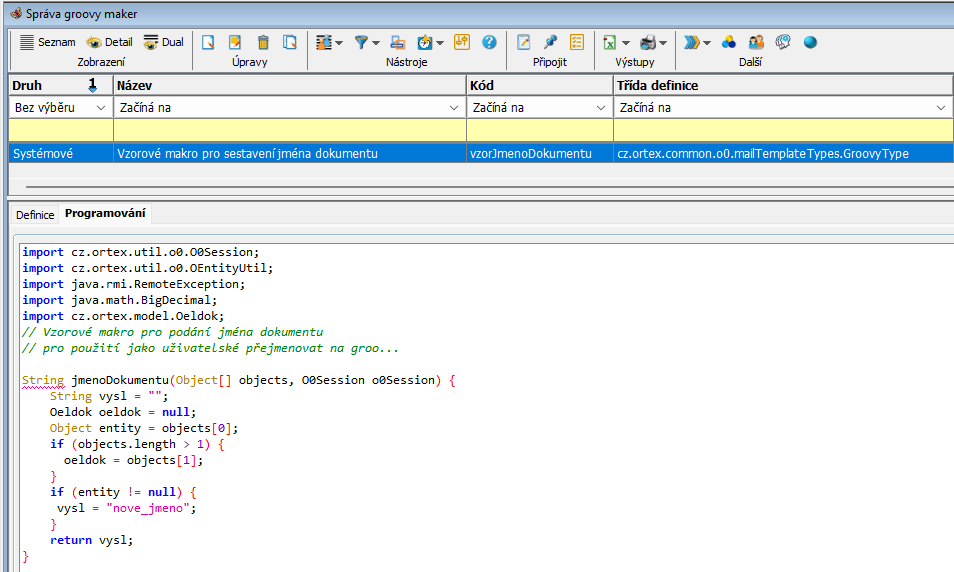This screenshot has width=954, height=572.
Task: Click the two-people users icon in Další
Action: [756, 42]
